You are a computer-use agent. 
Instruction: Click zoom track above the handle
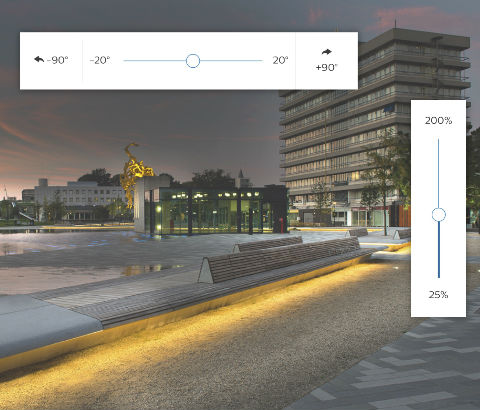(x=439, y=173)
